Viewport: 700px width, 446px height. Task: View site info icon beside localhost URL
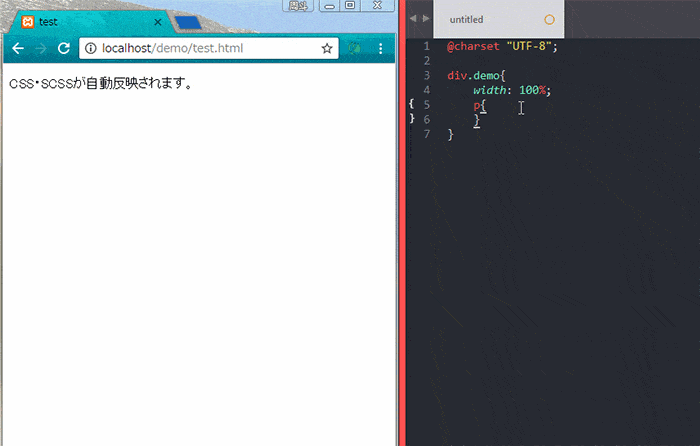click(91, 48)
